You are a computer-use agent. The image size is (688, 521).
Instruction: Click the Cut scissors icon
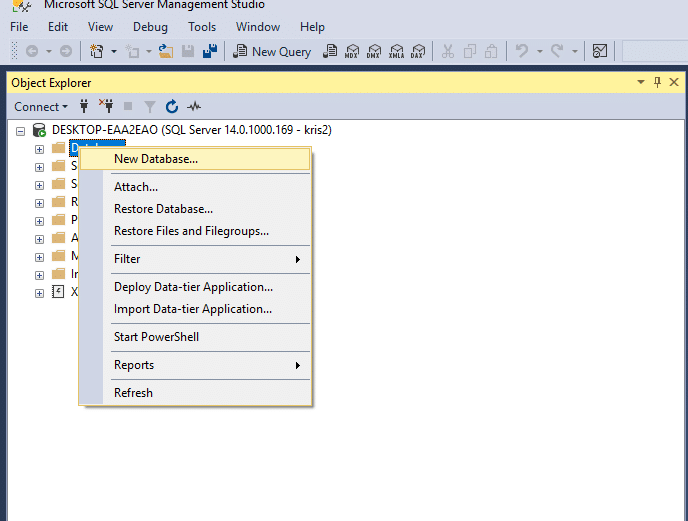click(448, 52)
